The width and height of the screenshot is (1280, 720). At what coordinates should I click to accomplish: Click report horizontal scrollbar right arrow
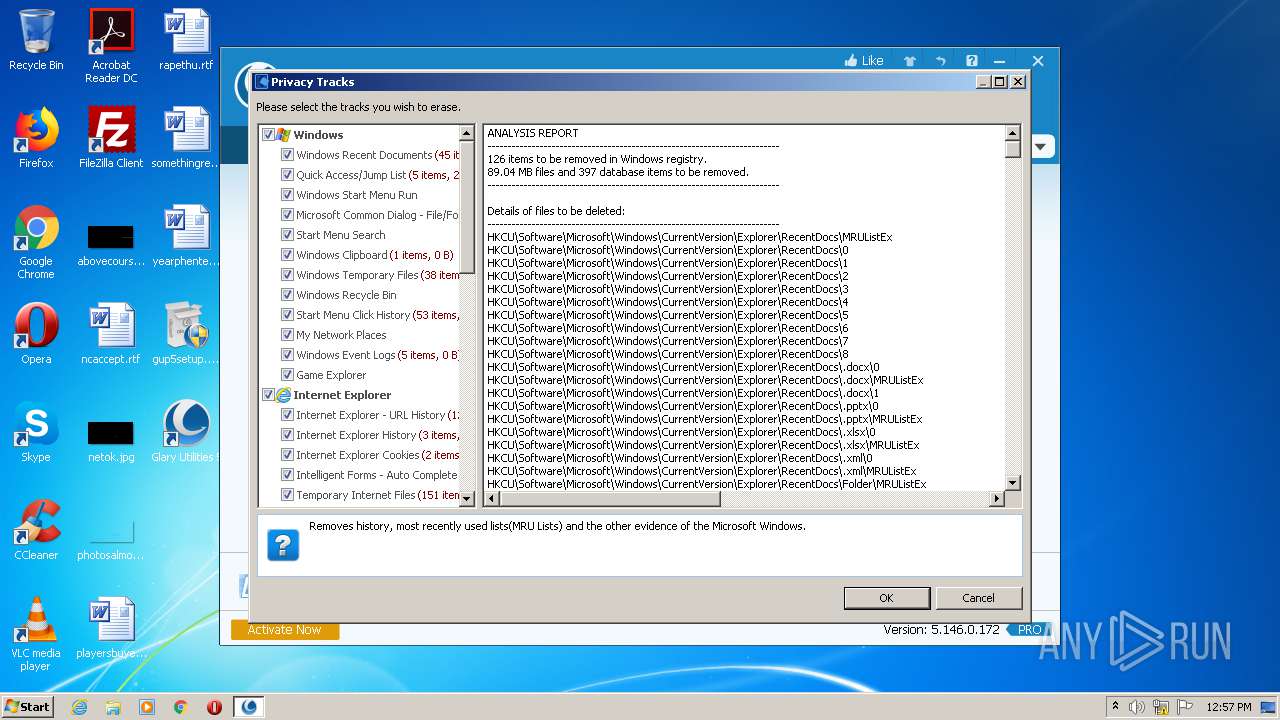996,498
